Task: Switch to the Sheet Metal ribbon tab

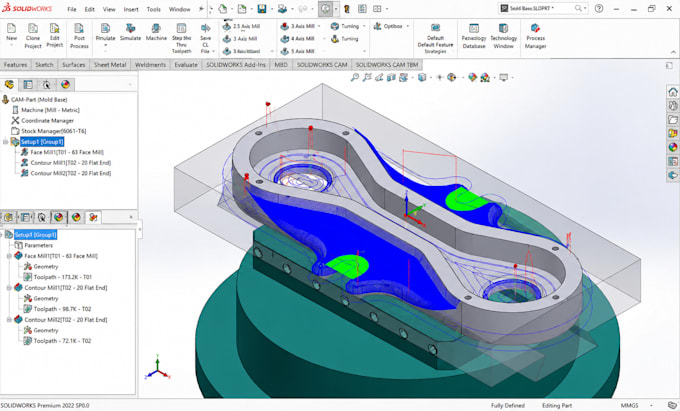Action: (110, 65)
